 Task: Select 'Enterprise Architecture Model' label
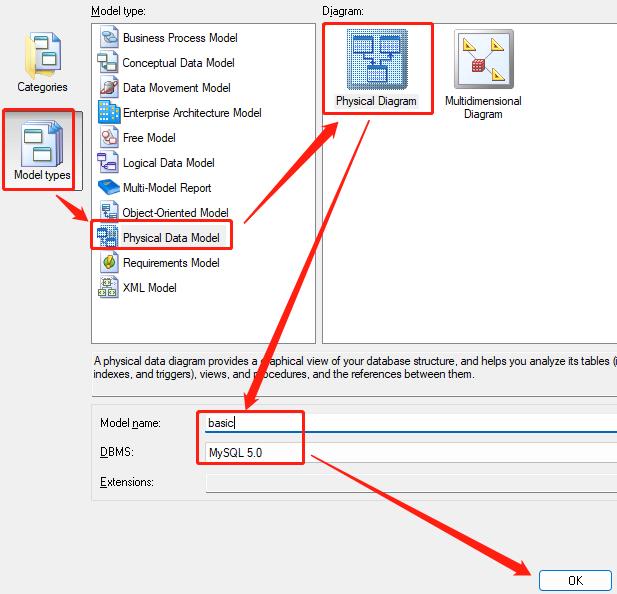click(192, 113)
